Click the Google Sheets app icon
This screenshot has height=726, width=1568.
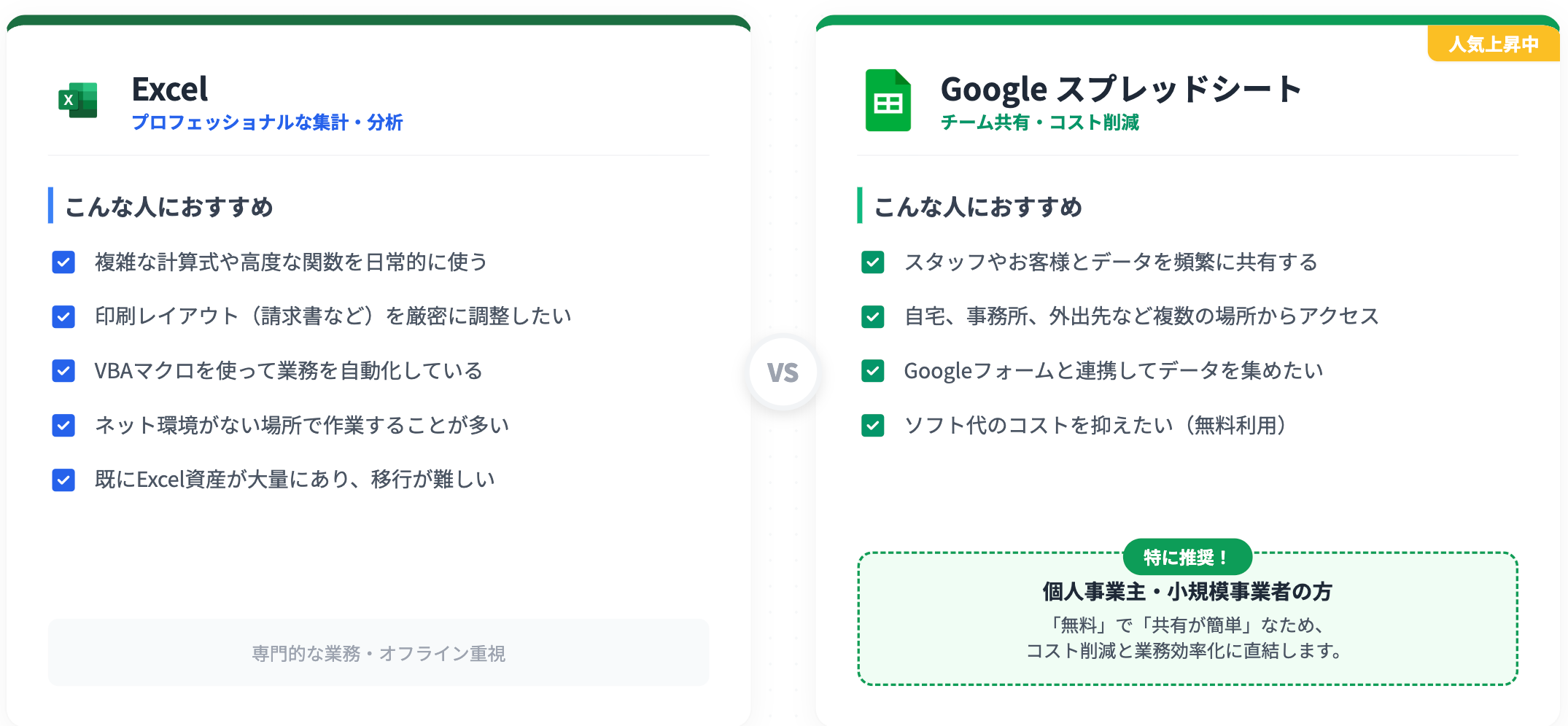click(888, 101)
